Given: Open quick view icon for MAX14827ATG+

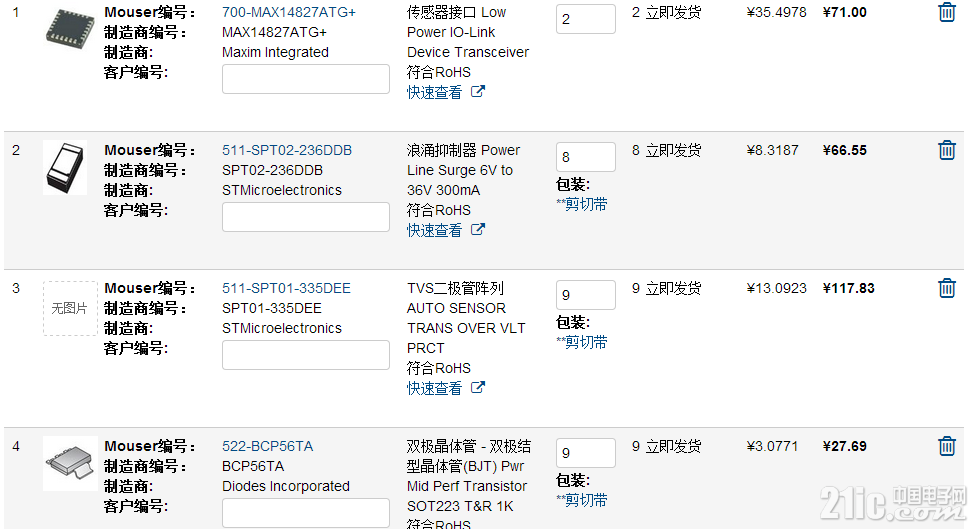Looking at the screenshot, I should [x=478, y=92].
